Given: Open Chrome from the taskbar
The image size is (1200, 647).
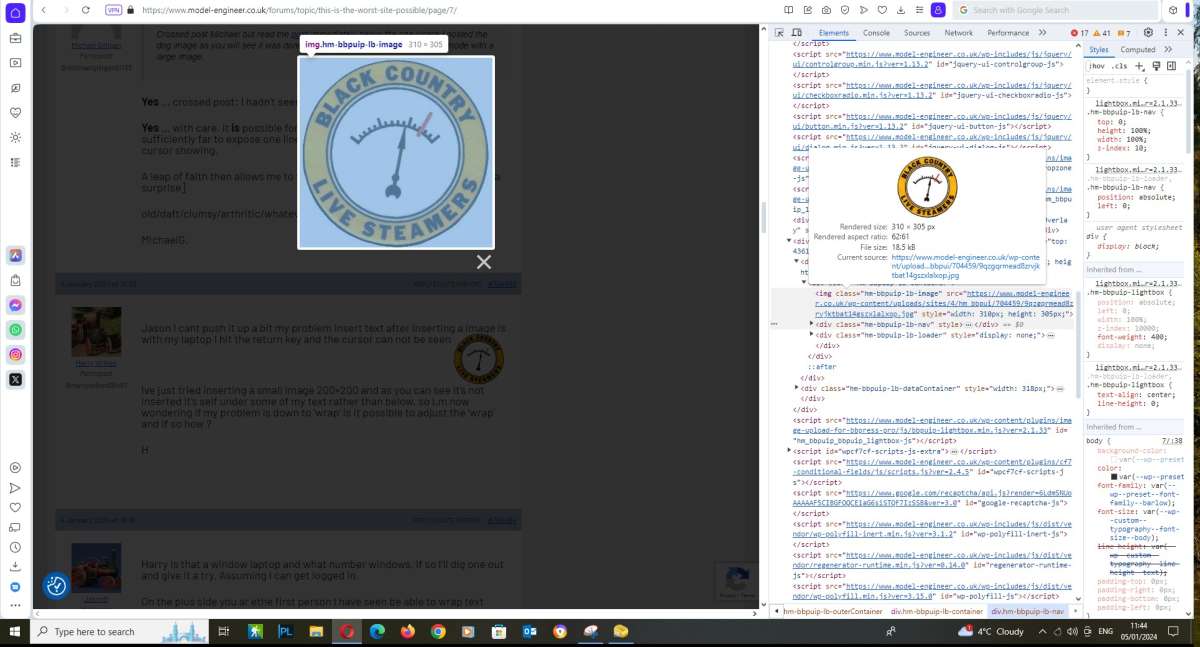Looking at the screenshot, I should (x=438, y=632).
